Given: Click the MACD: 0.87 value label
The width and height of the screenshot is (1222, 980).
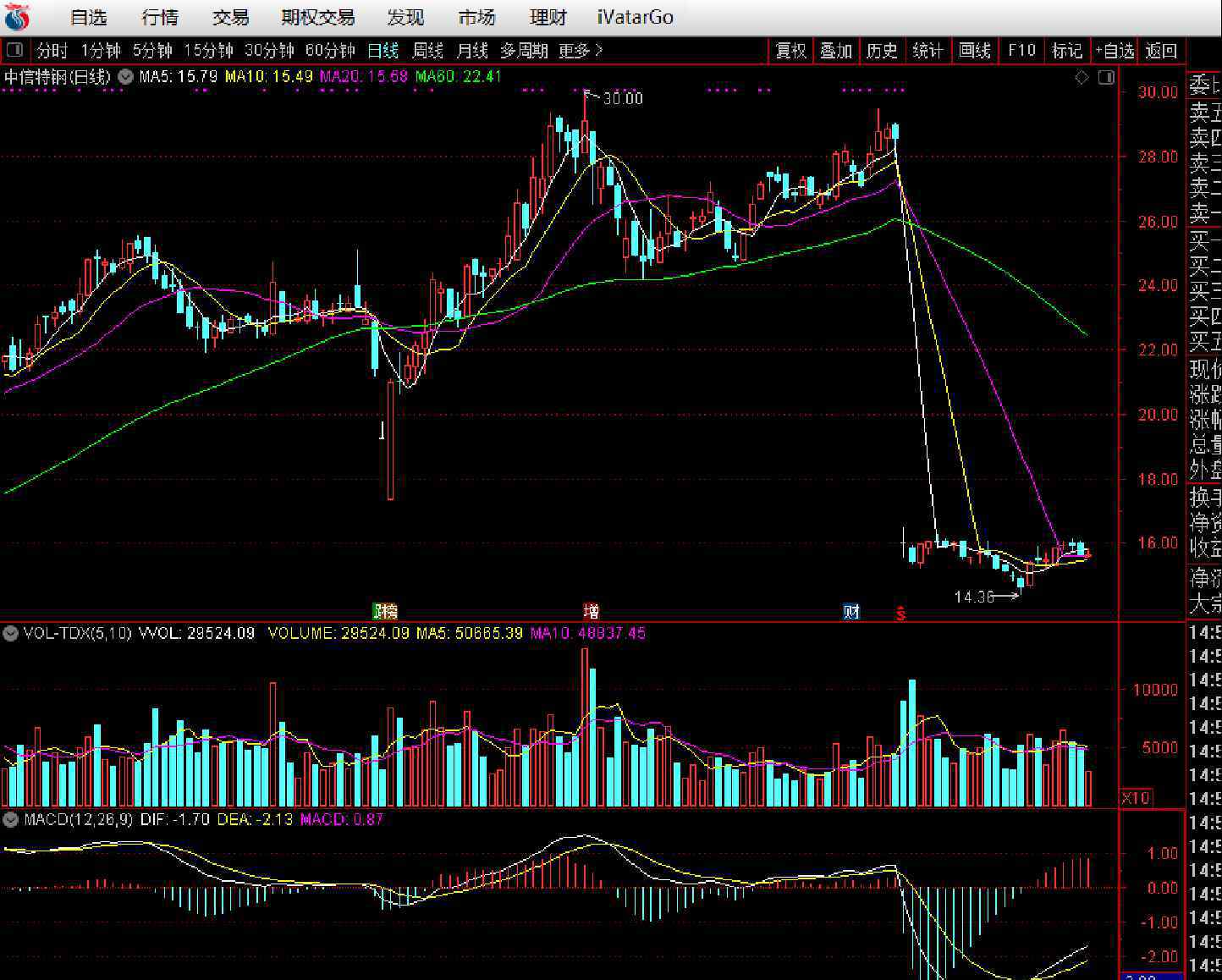Looking at the screenshot, I should [342, 819].
